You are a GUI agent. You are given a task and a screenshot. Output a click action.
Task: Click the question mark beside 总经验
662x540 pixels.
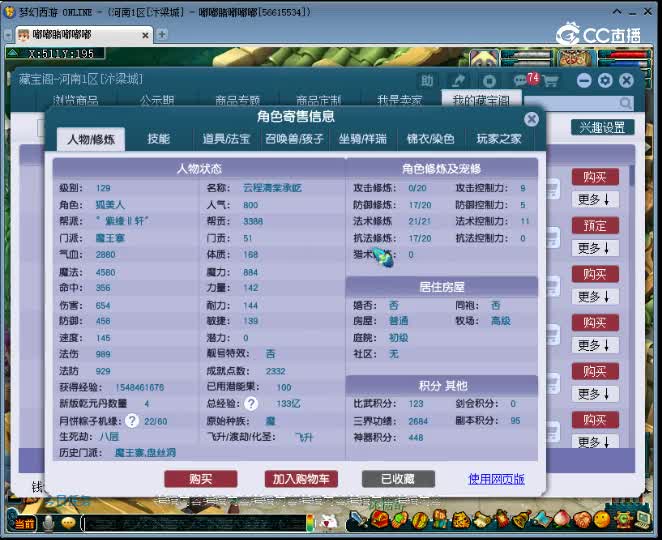(x=251, y=404)
